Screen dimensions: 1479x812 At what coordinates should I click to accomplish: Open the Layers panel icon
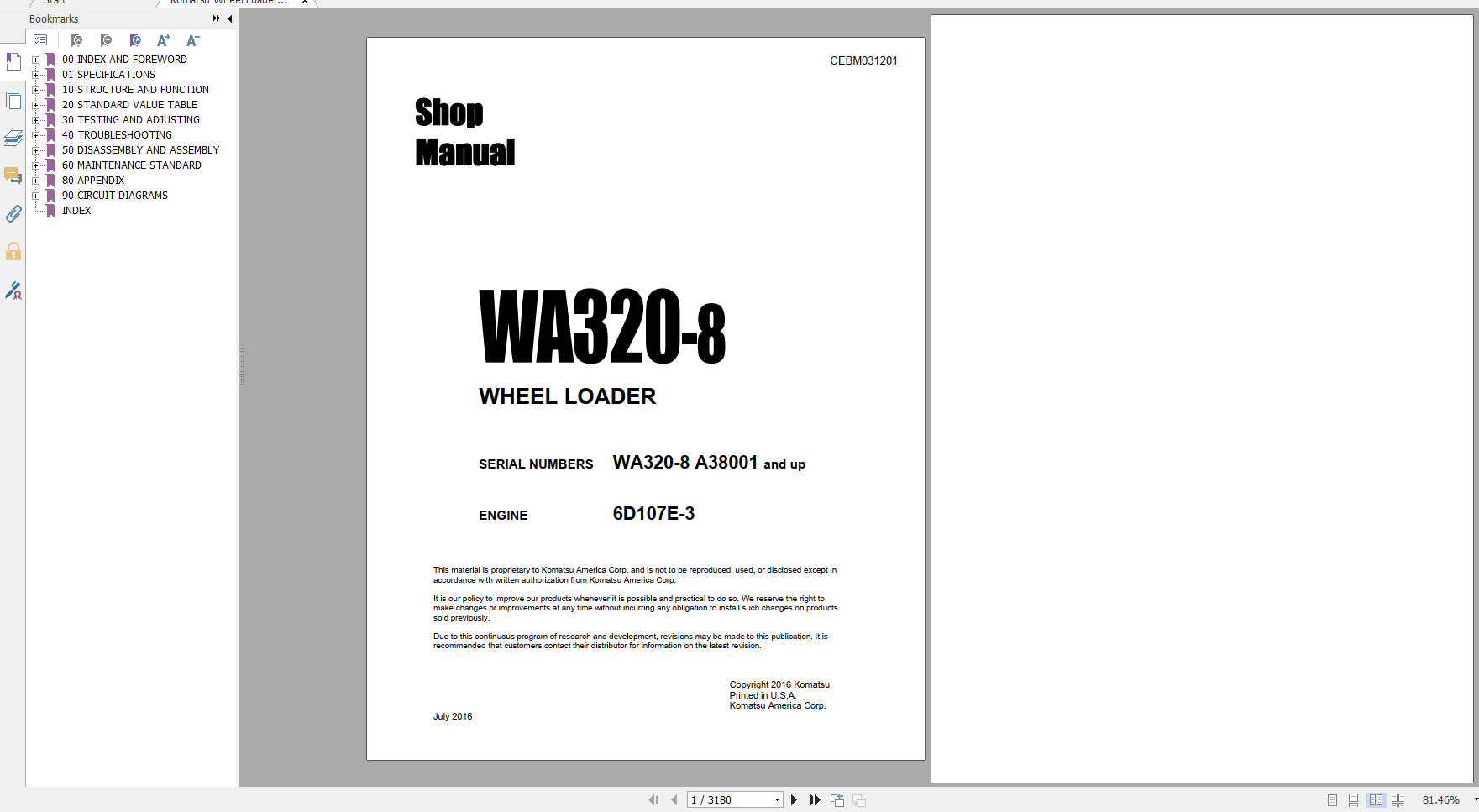13,139
